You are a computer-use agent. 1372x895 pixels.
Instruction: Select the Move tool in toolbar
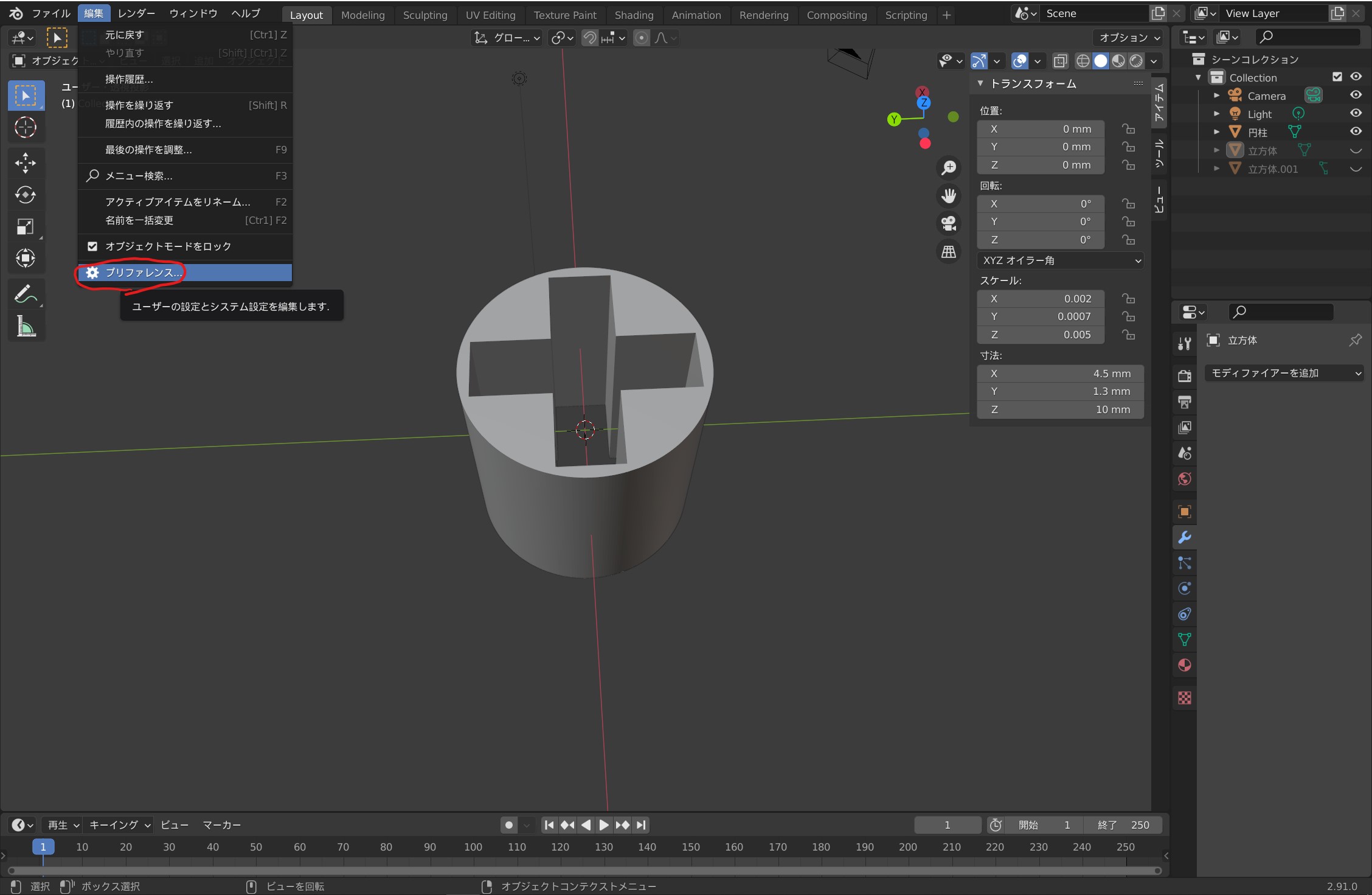(x=26, y=162)
